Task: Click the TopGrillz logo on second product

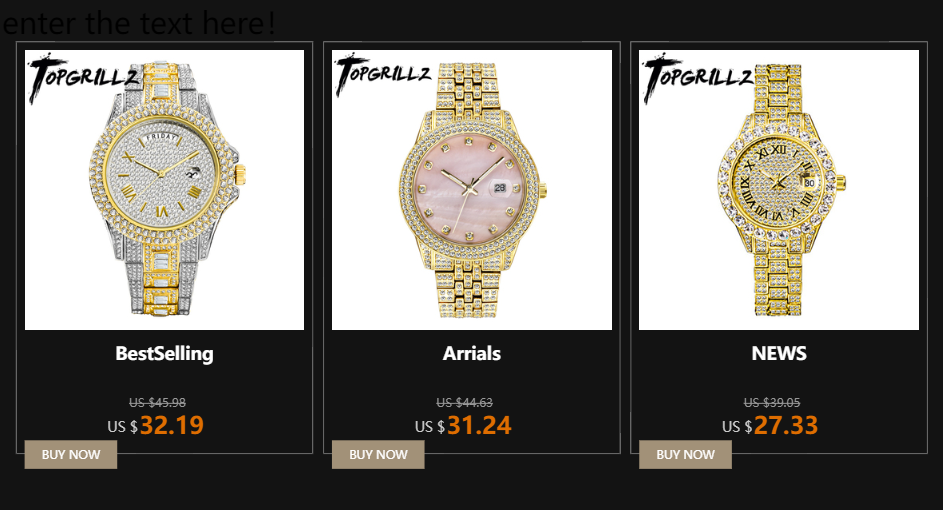Action: pos(383,74)
